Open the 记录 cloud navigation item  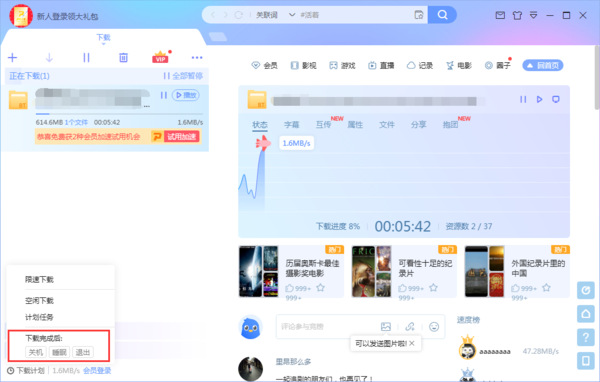(420, 65)
